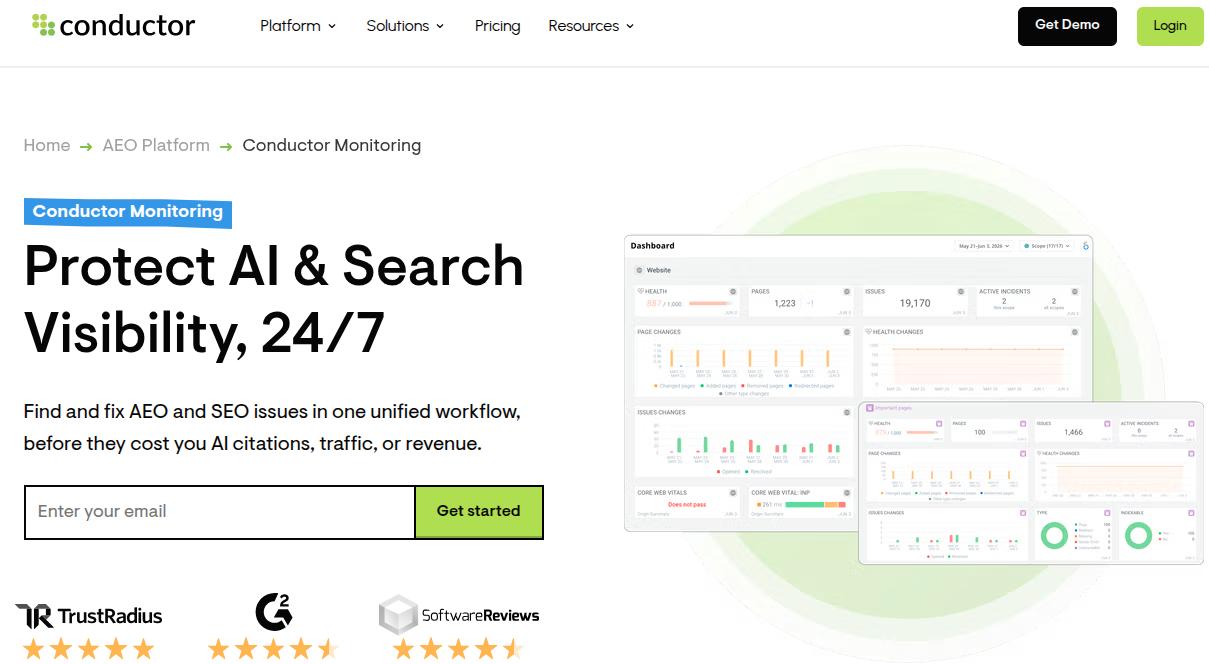Viewport: 1209px width, 664px height.
Task: Open the Resources dropdown
Action: 591,26
